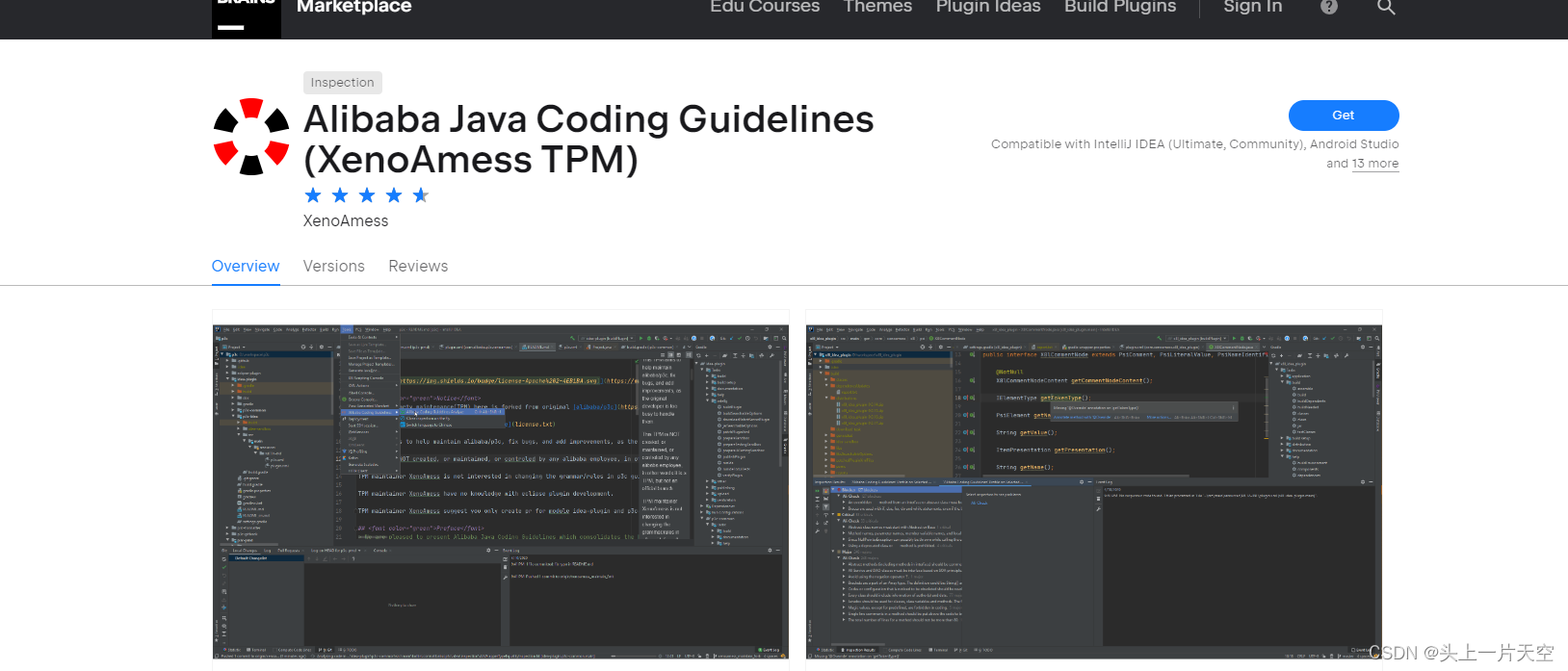The width and height of the screenshot is (1568, 671).
Task: Open the first plugin screenshot thumbnail
Action: click(x=501, y=491)
